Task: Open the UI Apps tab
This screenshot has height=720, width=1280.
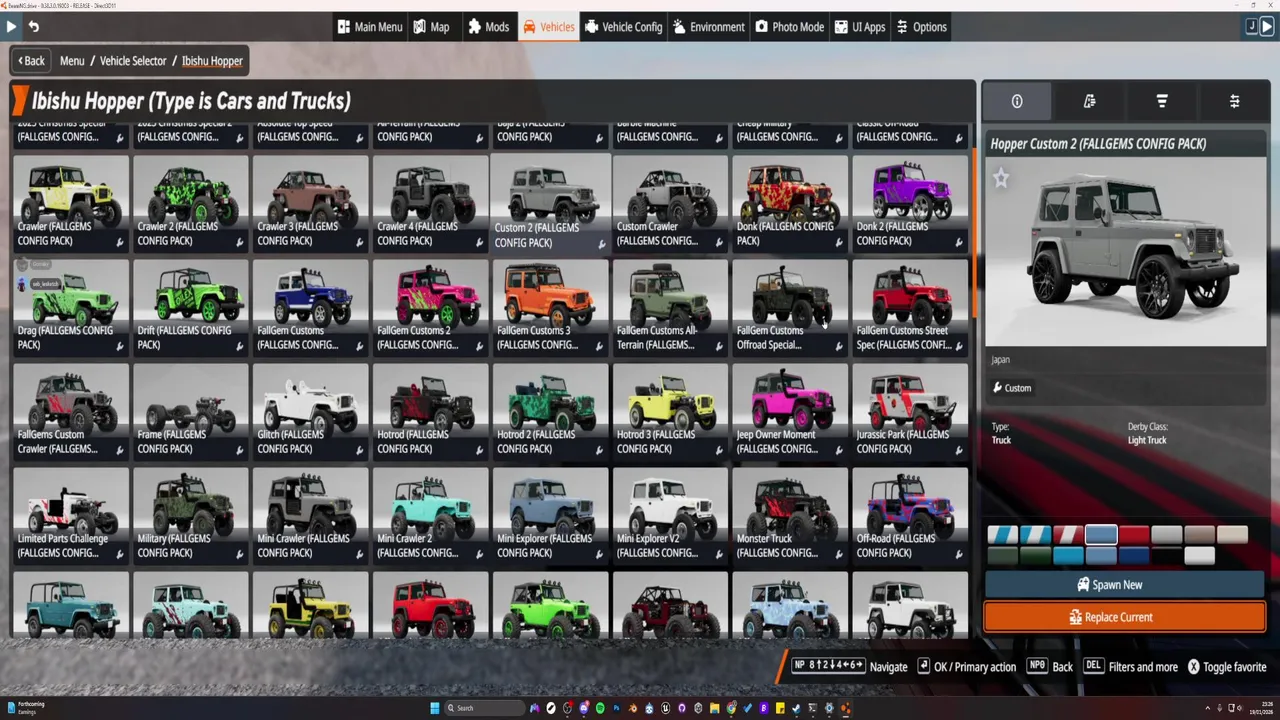Action: (859, 27)
